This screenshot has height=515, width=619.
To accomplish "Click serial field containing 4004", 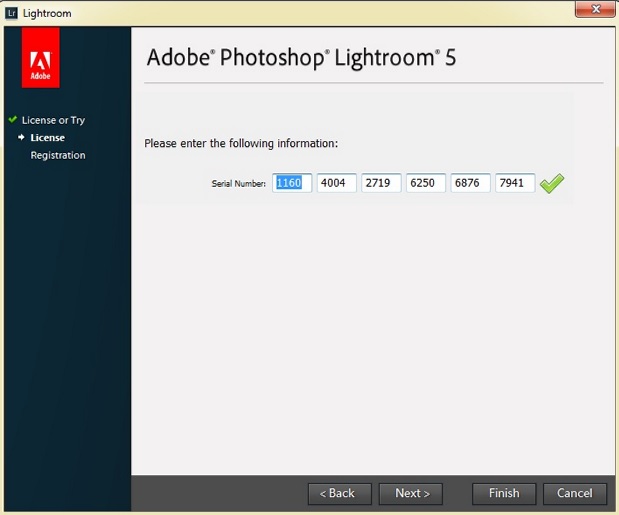I will click(336, 183).
